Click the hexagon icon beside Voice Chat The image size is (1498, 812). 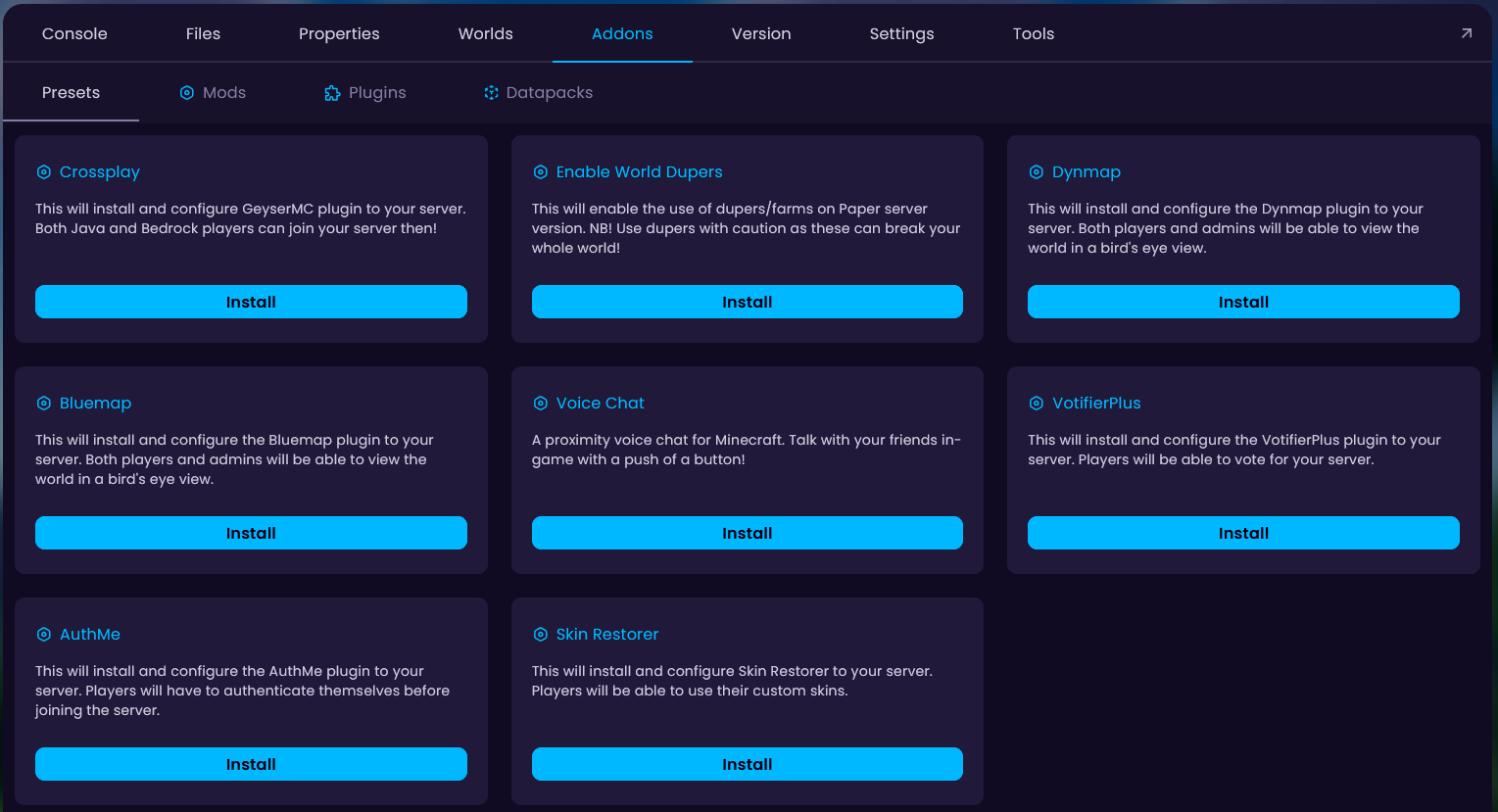coord(540,404)
